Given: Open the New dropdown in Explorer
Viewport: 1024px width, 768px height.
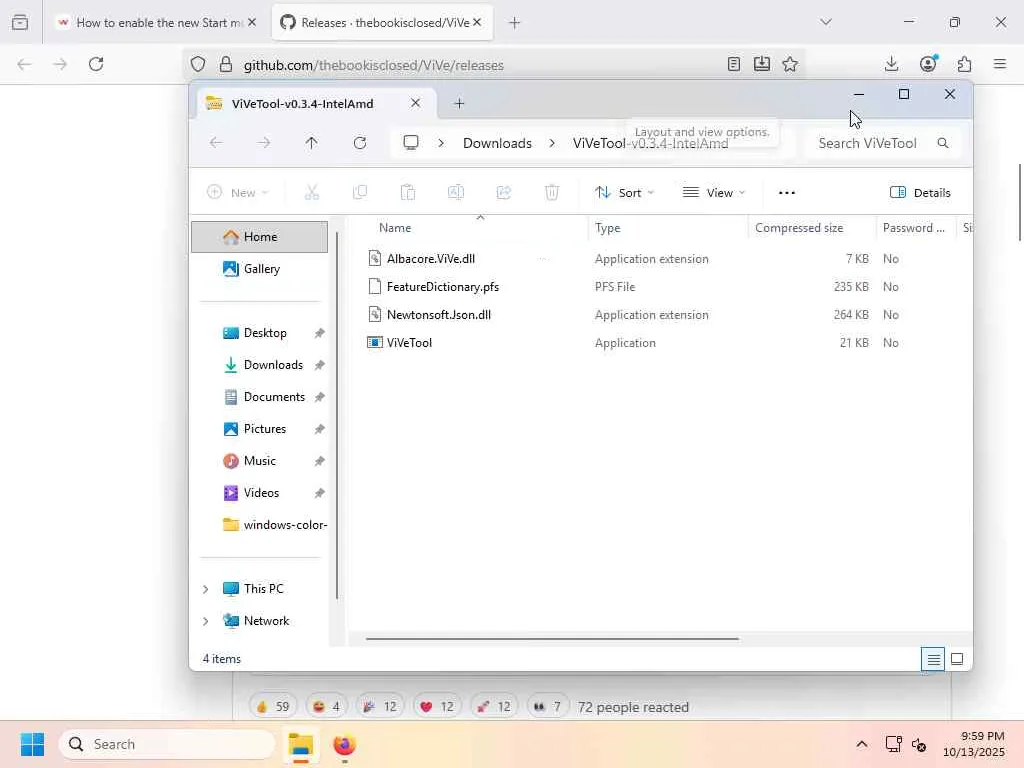Looking at the screenshot, I should pos(237,193).
